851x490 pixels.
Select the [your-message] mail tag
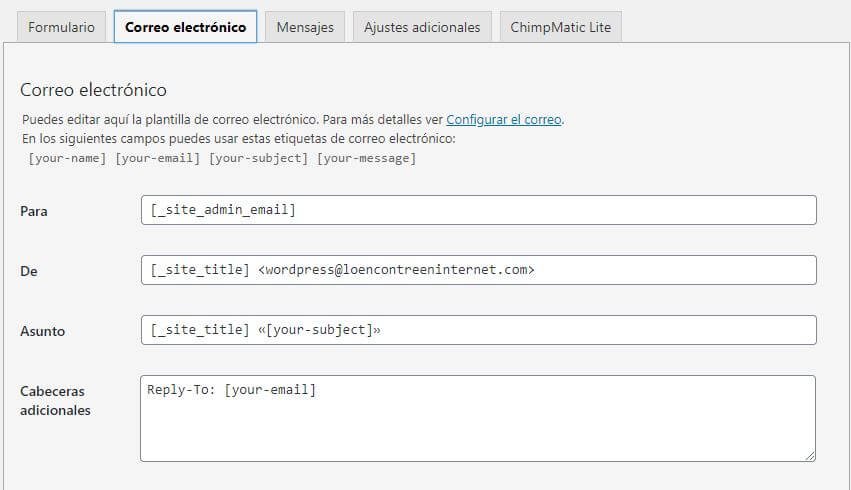[x=366, y=158]
